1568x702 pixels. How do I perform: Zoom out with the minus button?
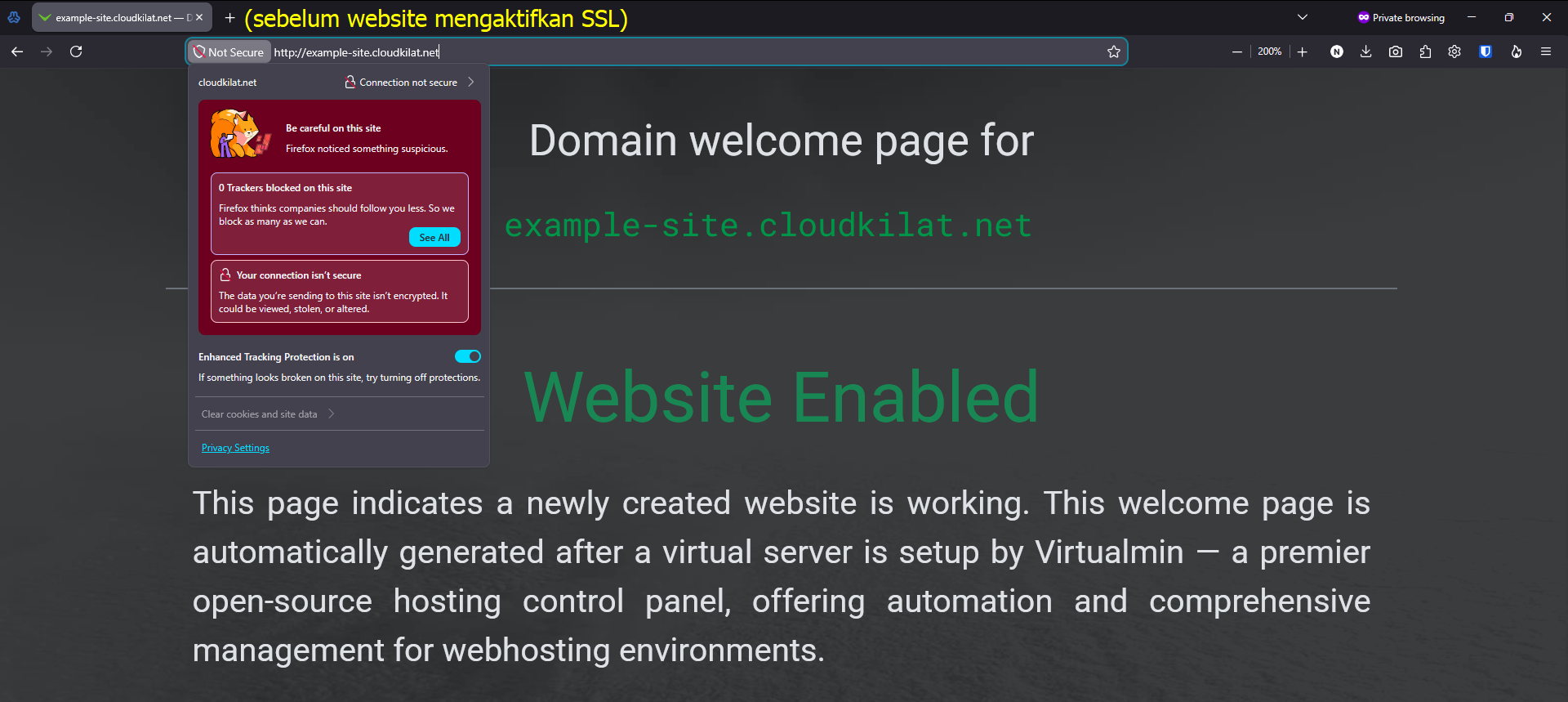(x=1237, y=51)
